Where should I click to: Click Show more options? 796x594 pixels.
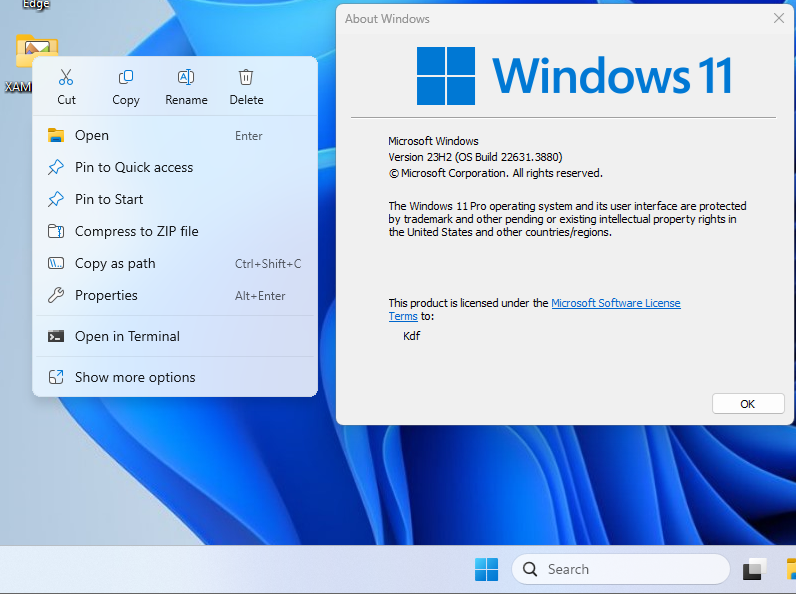pyautogui.click(x=175, y=378)
